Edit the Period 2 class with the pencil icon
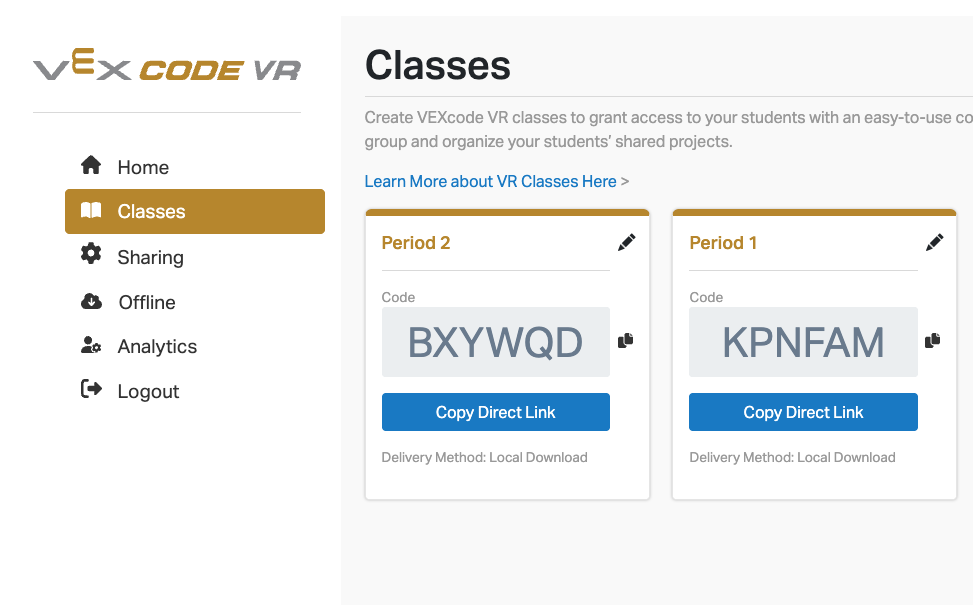Viewport: 973px width, 606px height. pyautogui.click(x=627, y=242)
